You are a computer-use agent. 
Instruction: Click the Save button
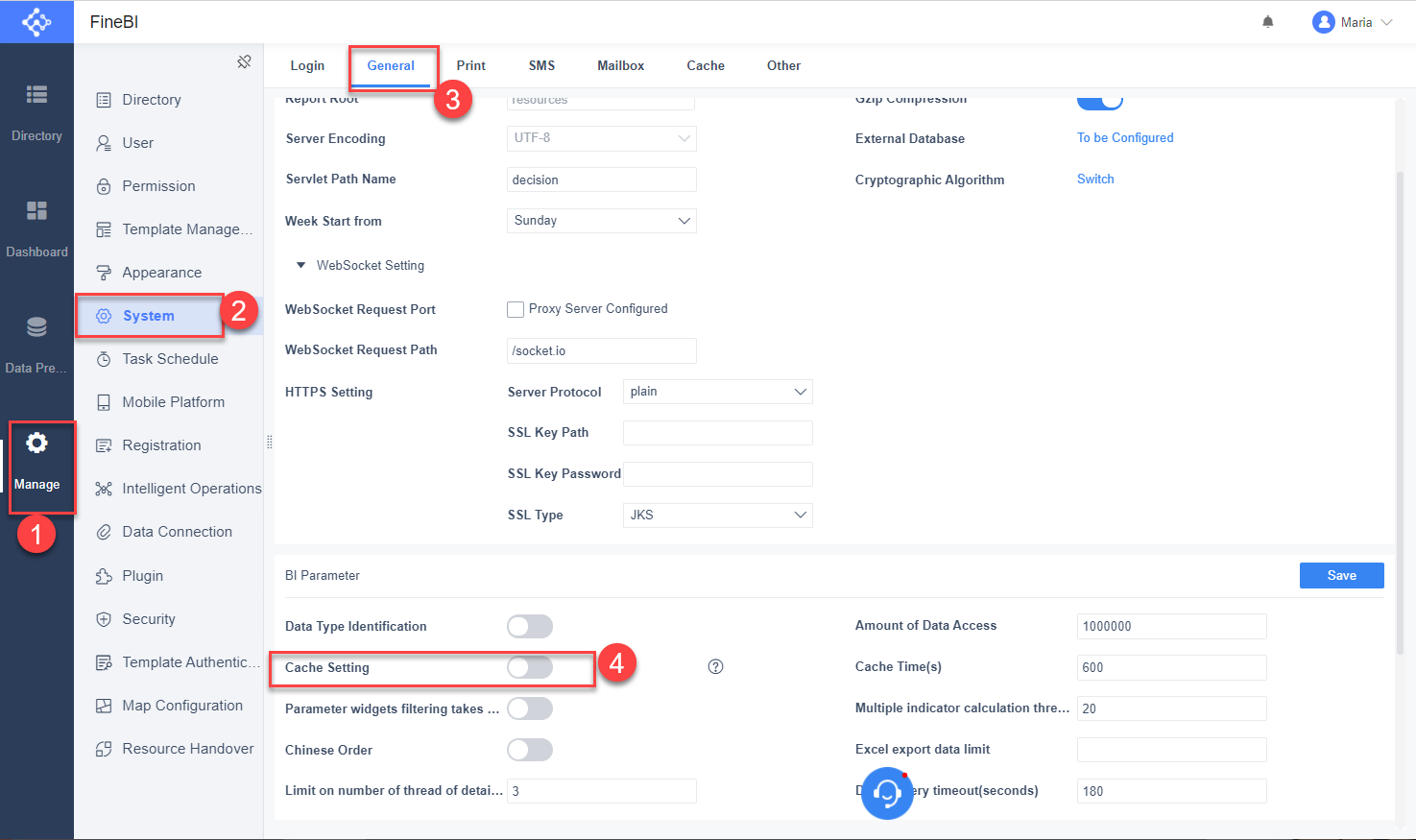(1342, 575)
